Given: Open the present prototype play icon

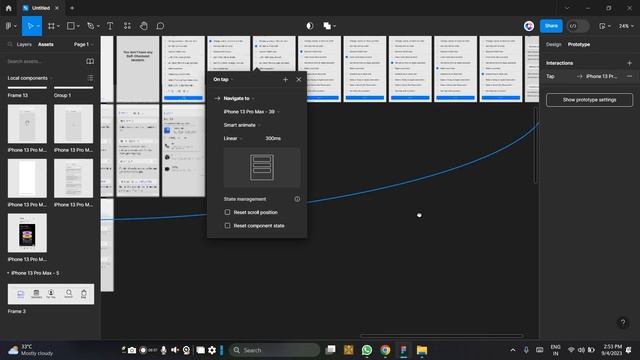Looking at the screenshot, I should (602, 26).
